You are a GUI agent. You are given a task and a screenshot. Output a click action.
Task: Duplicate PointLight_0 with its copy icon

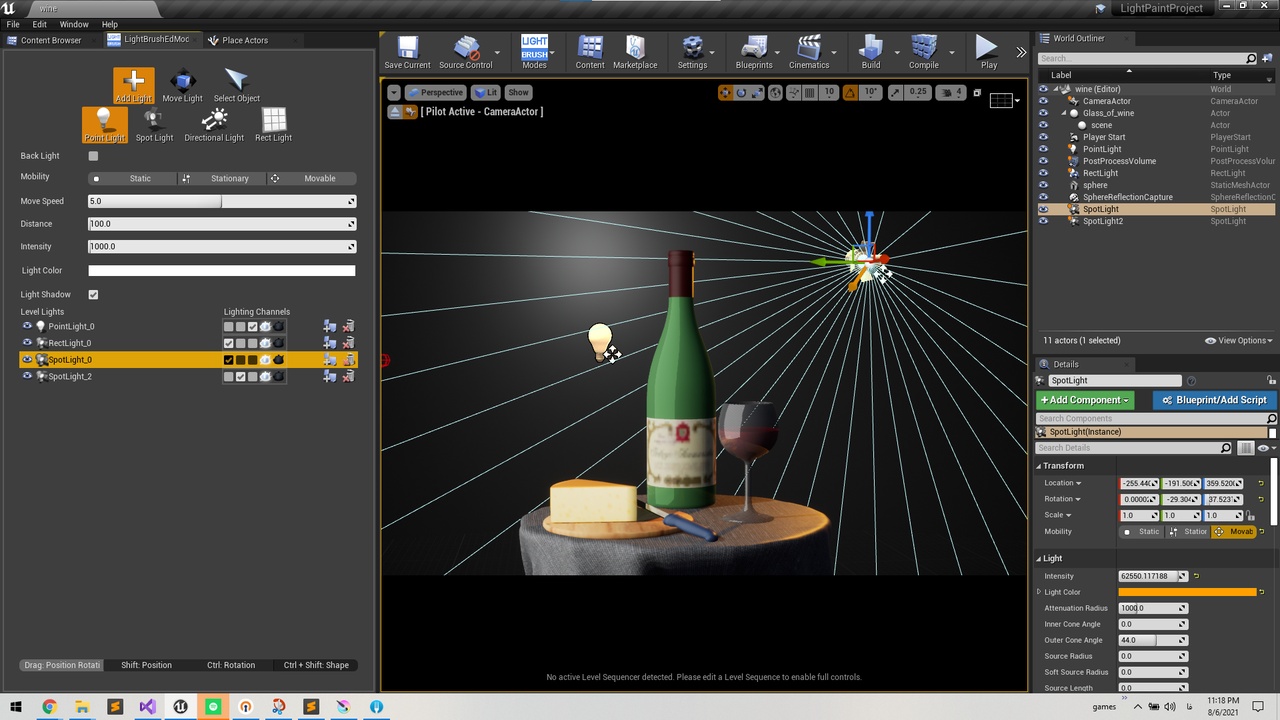330,326
